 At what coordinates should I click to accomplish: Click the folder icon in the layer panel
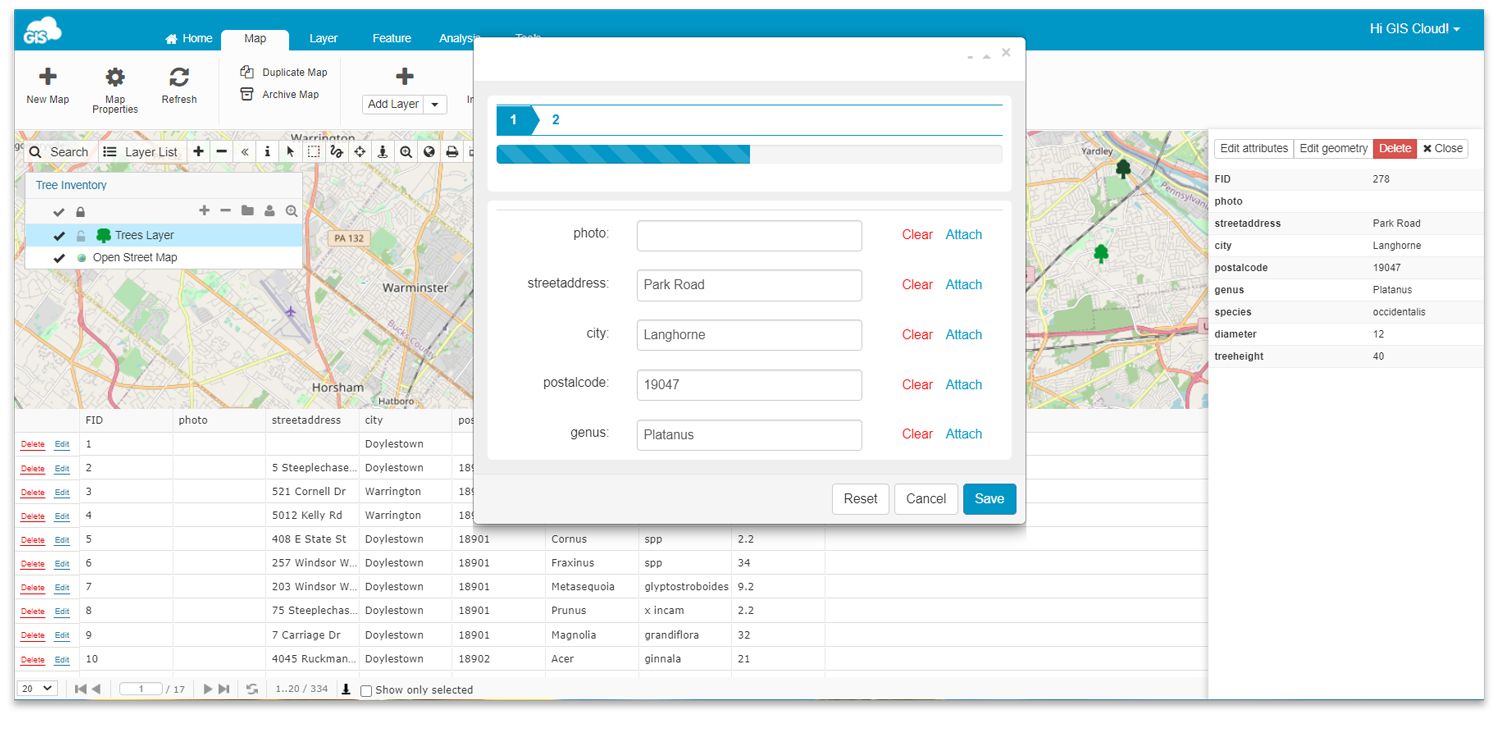[247, 211]
